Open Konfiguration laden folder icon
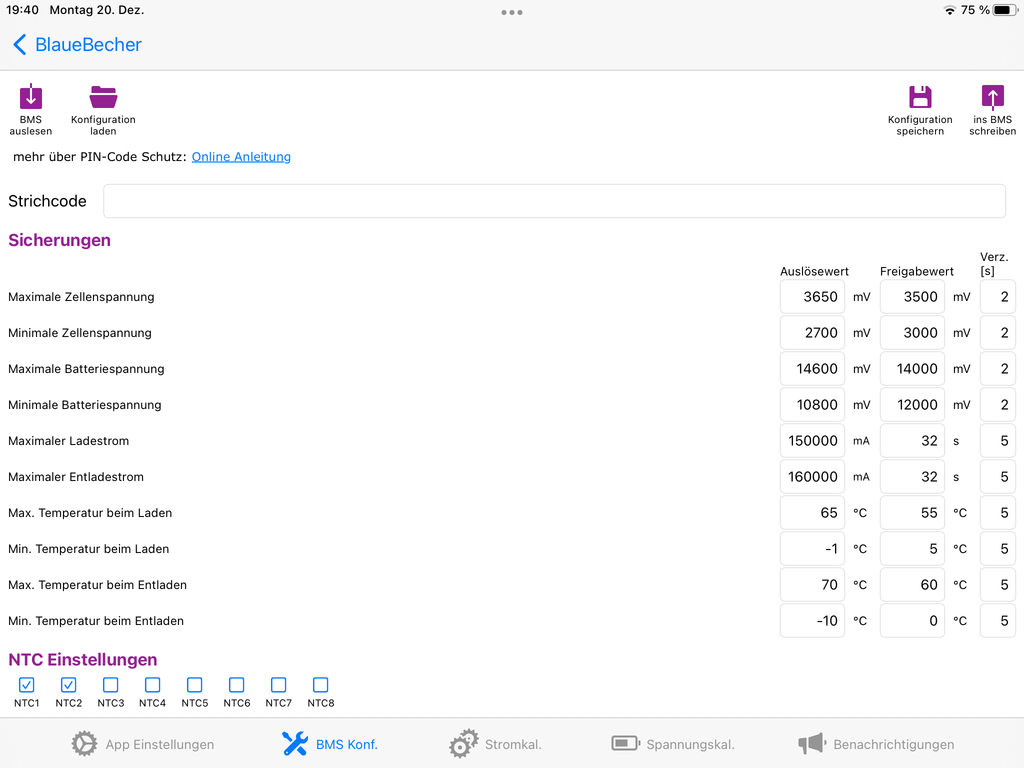Image resolution: width=1024 pixels, height=768 pixels. click(103, 97)
